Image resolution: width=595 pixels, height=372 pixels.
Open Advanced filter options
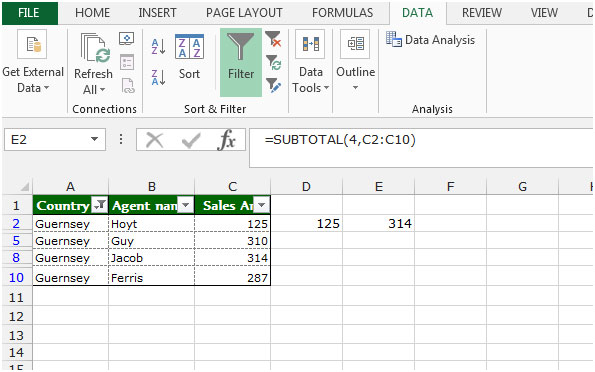[273, 85]
